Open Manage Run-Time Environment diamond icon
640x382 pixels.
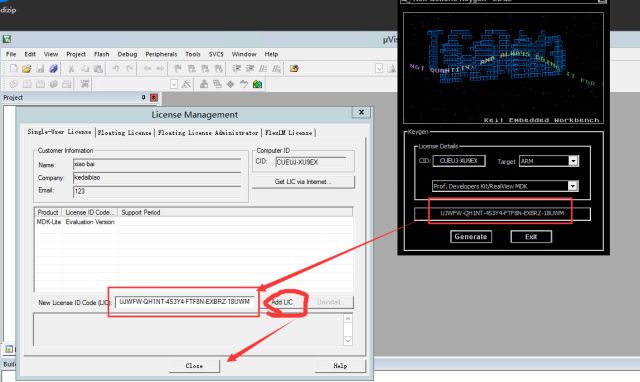point(231,84)
